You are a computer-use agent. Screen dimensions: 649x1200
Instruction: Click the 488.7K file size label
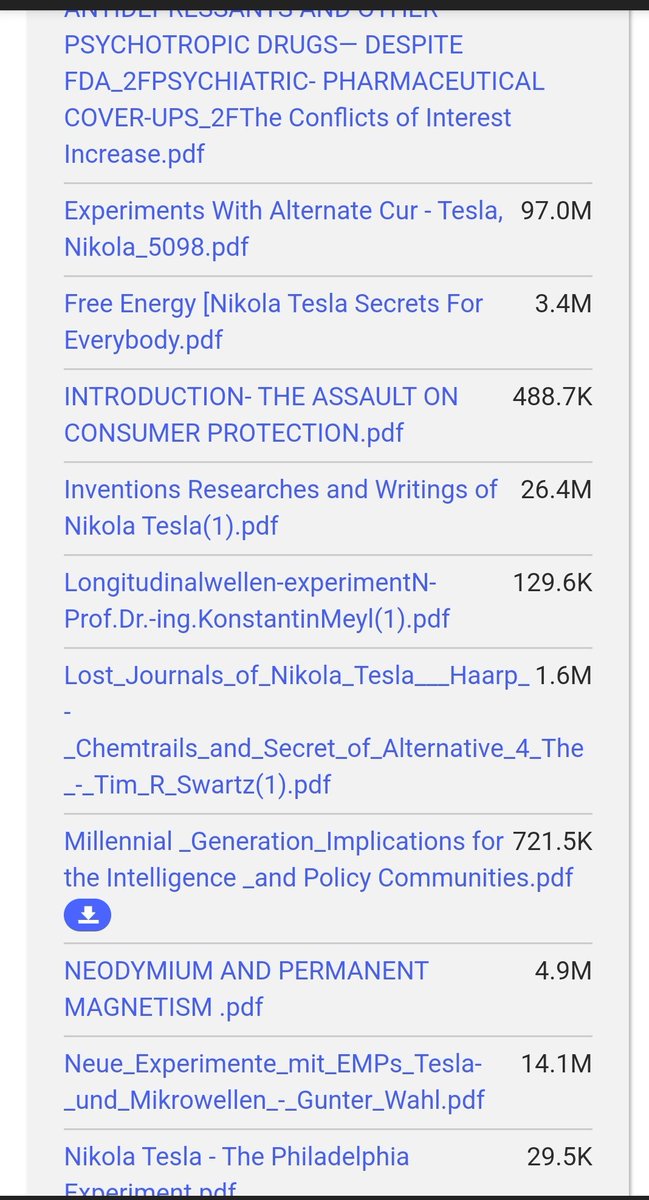point(552,396)
